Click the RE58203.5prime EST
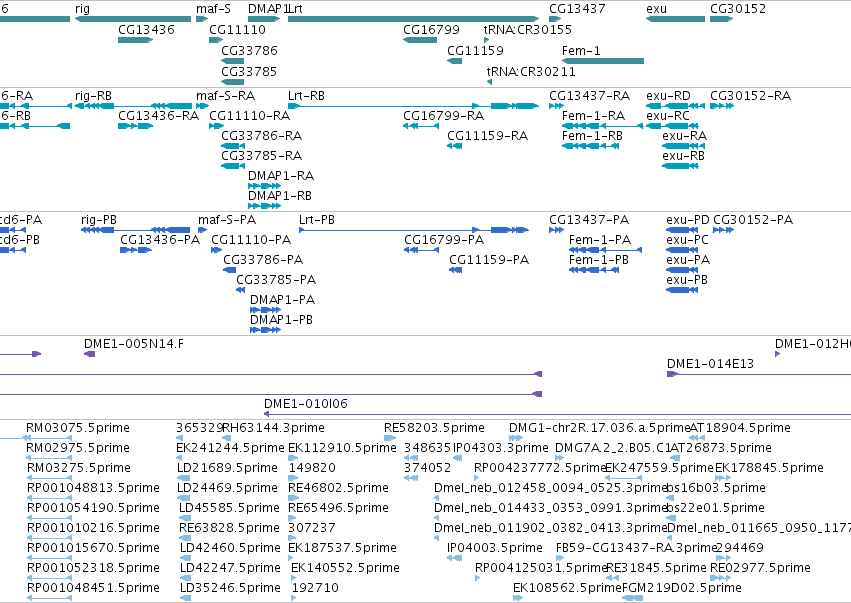The height and width of the screenshot is (603, 851). coord(390,438)
